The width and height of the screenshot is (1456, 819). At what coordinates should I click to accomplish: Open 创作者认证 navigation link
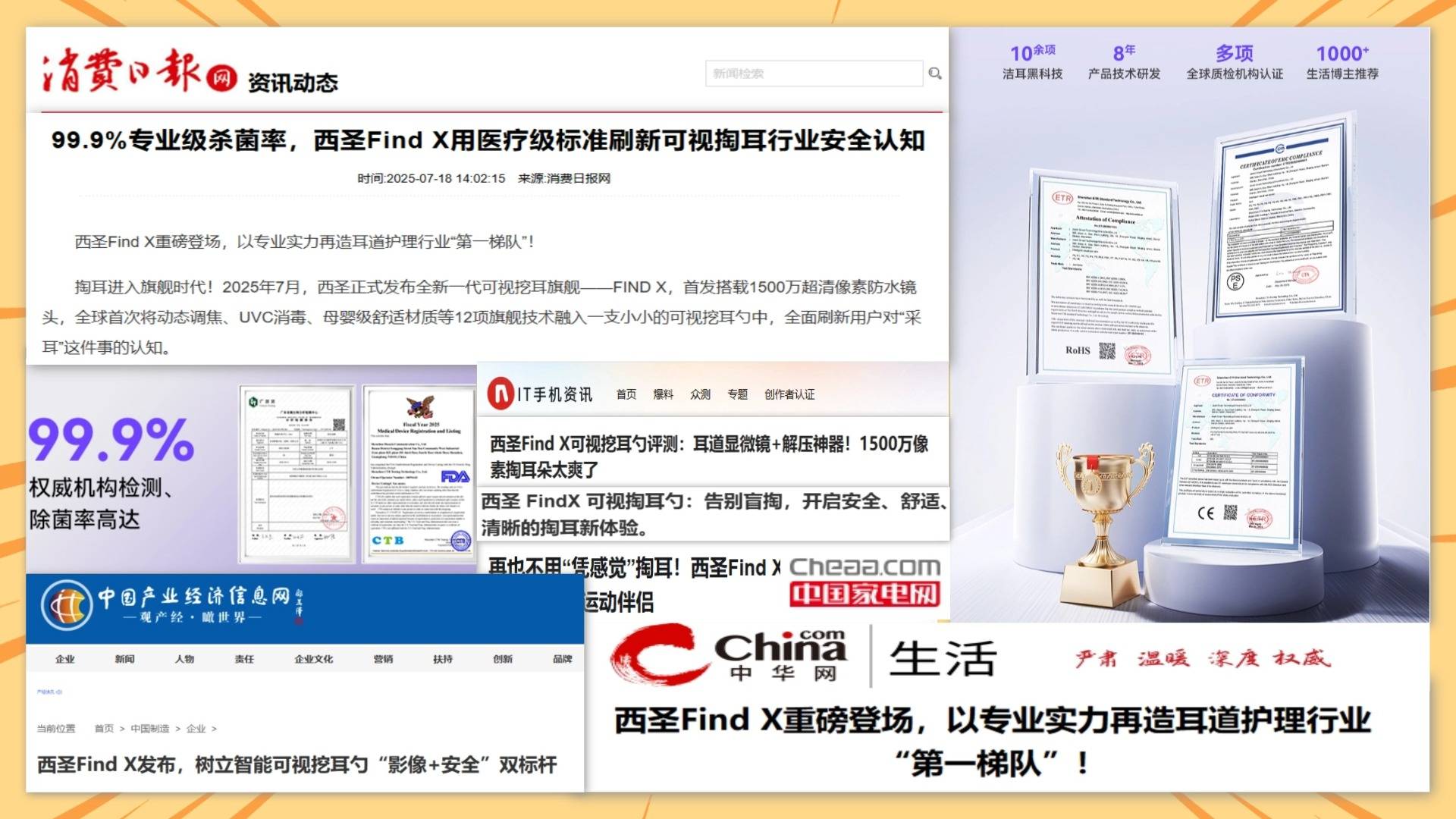click(x=789, y=394)
